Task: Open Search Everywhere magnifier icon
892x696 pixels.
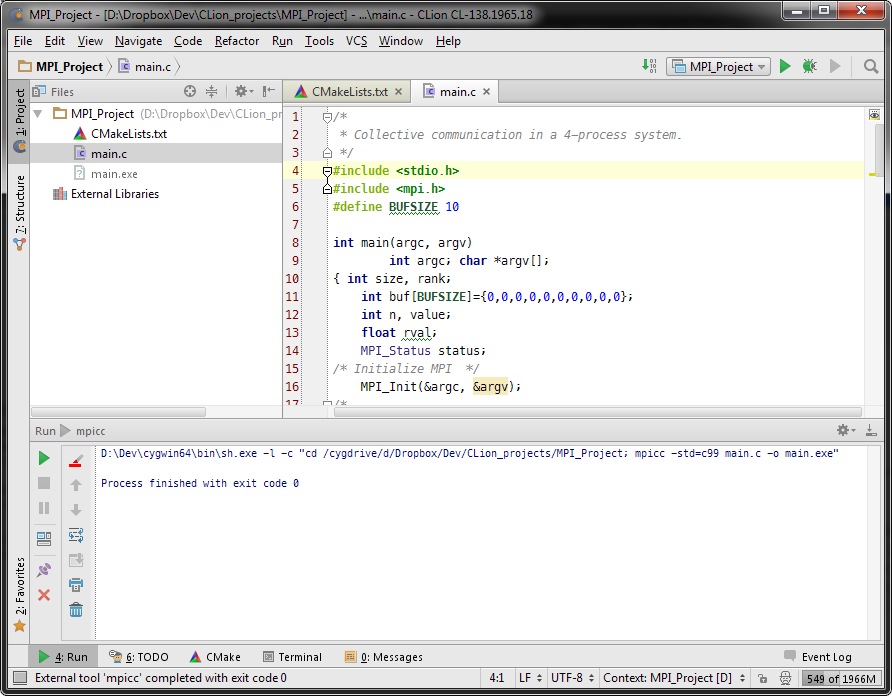Action: click(870, 67)
